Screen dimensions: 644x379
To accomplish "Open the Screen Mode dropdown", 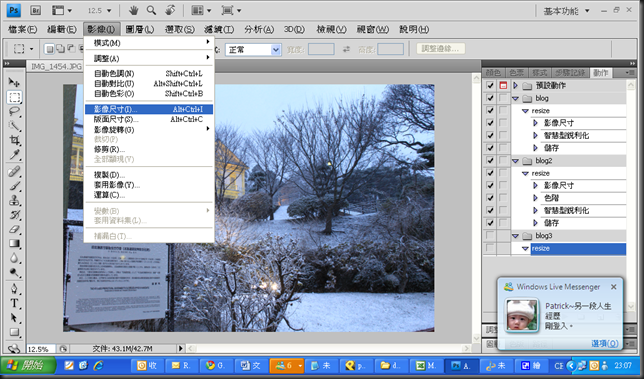I will (x=231, y=10).
